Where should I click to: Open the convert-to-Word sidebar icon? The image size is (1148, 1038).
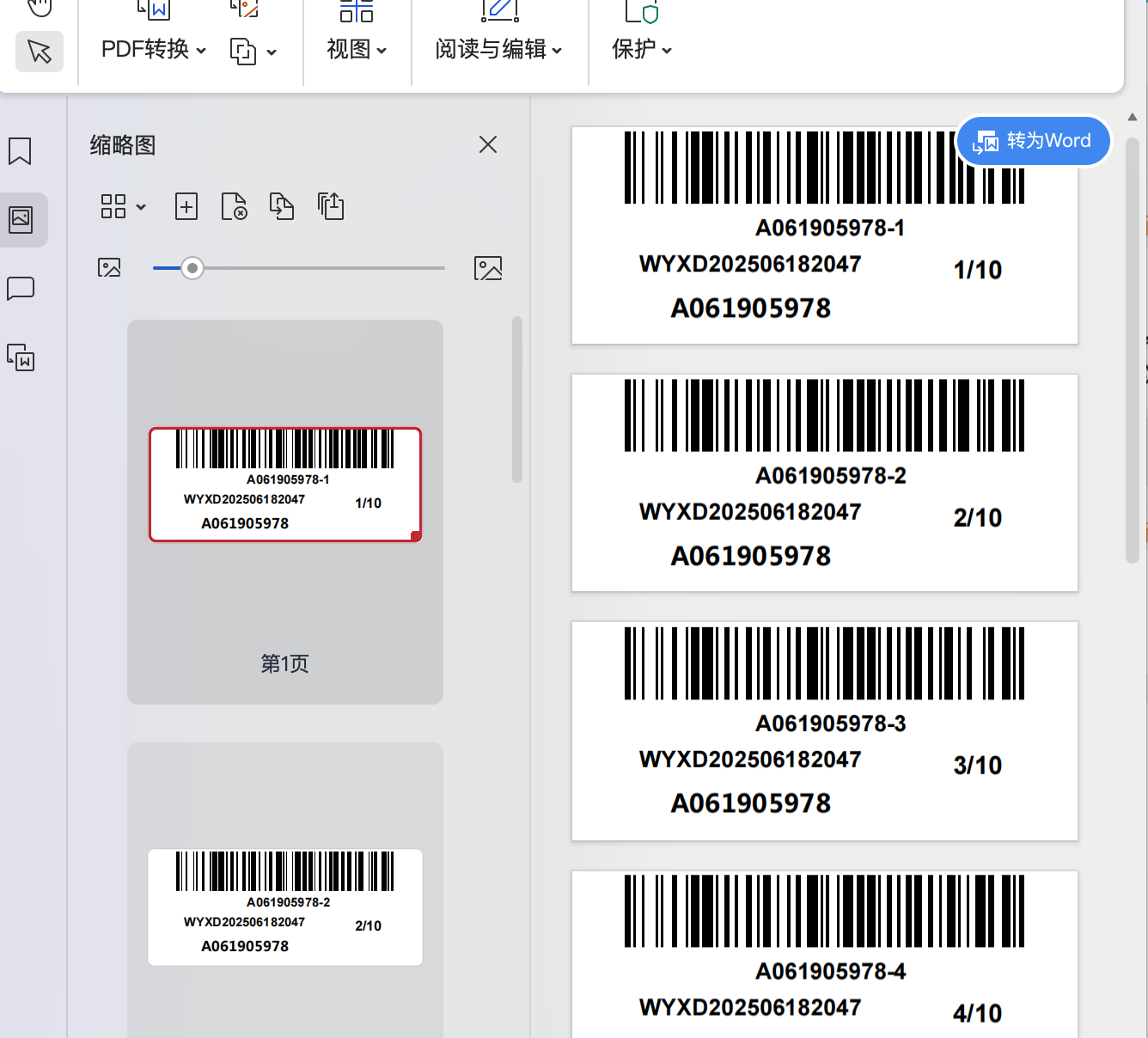point(21,357)
